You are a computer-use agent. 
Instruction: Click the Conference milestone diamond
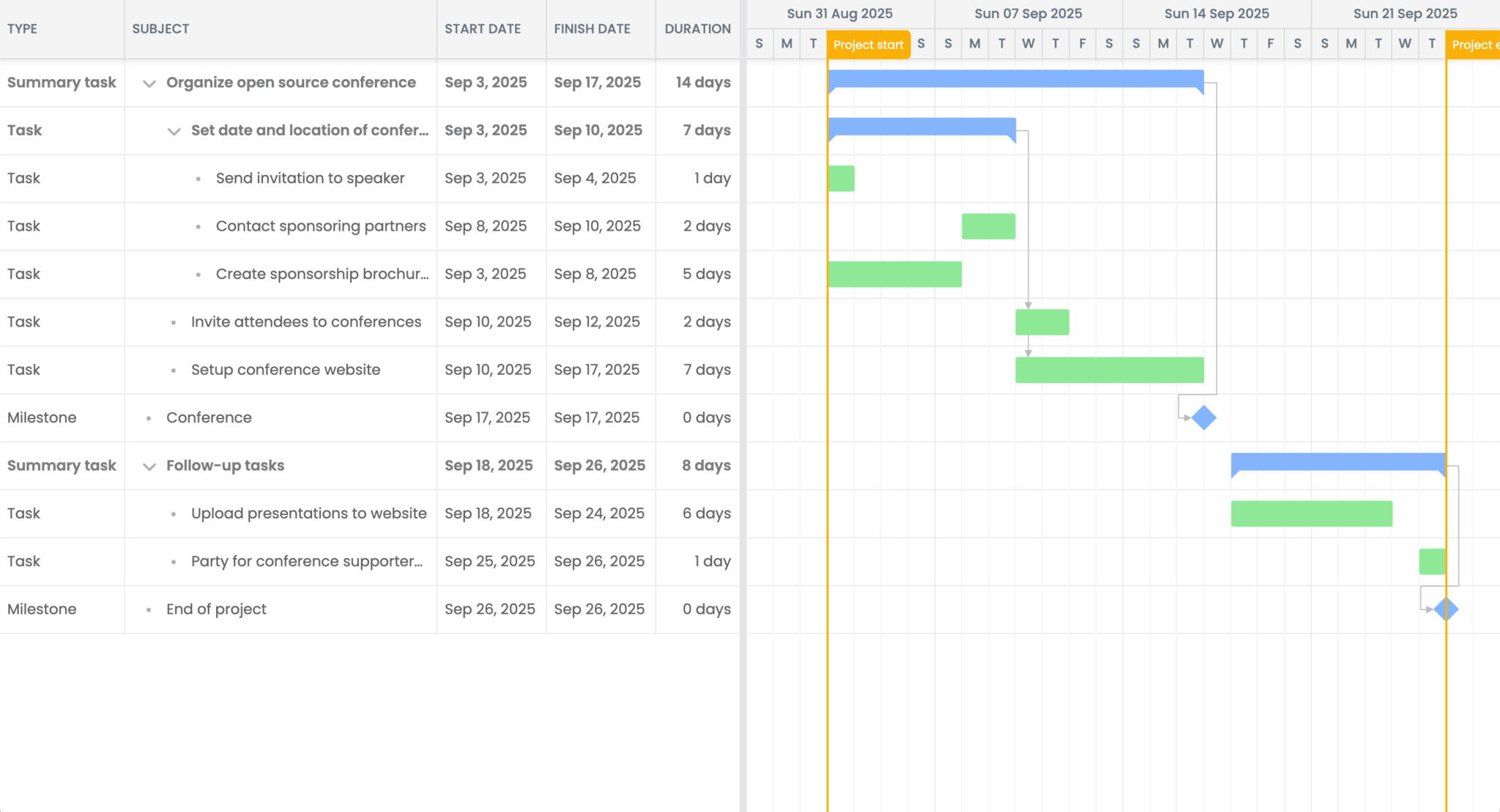pos(1203,418)
